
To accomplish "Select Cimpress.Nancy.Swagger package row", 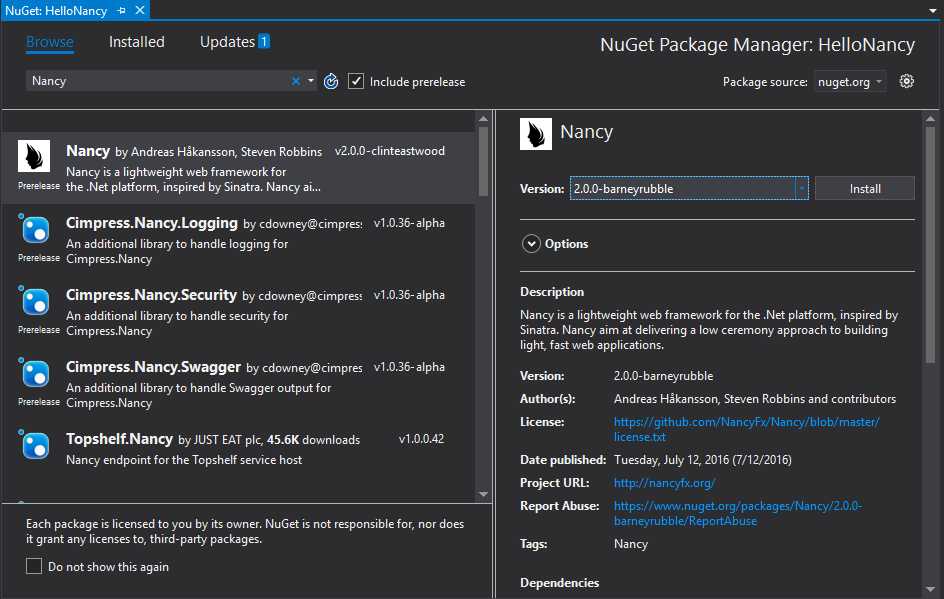I will pos(238,384).
